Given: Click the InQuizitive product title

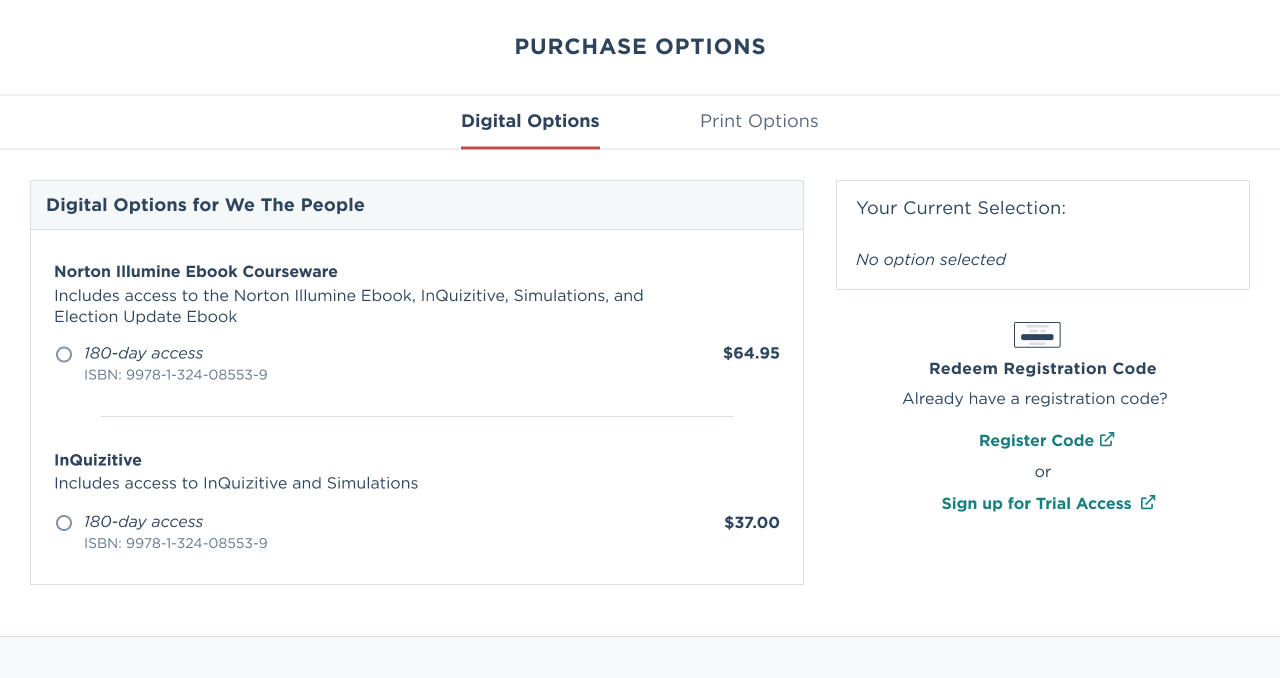Looking at the screenshot, I should tap(98, 460).
